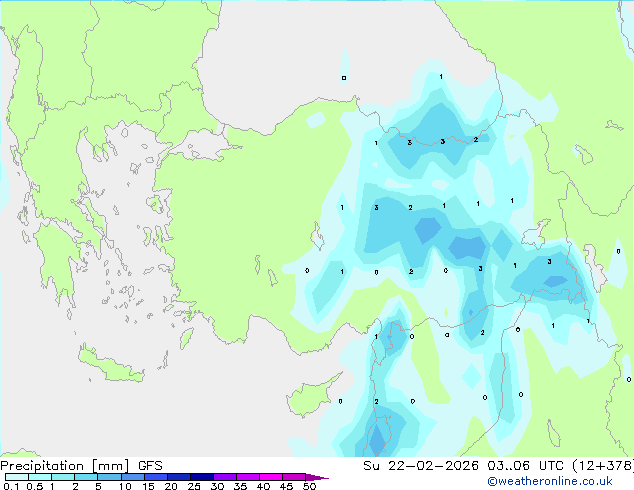Click the island of Cyprus on map
634x490 pixels.
309,397
